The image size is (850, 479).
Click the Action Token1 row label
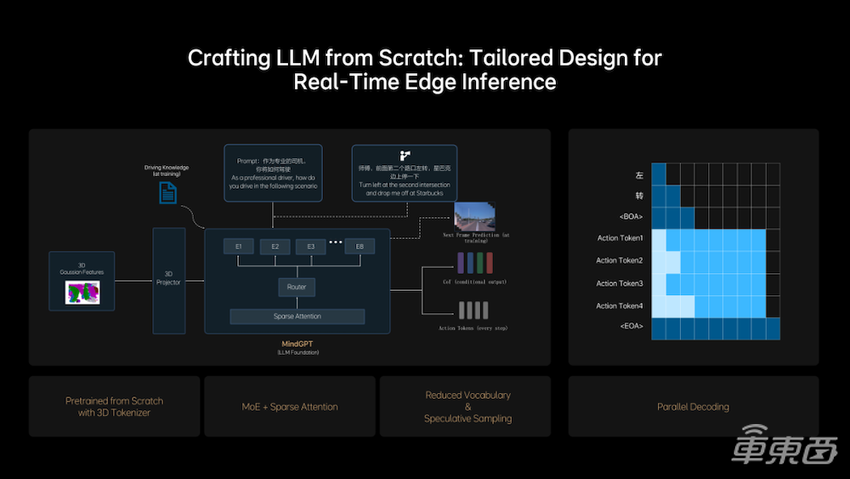619,238
